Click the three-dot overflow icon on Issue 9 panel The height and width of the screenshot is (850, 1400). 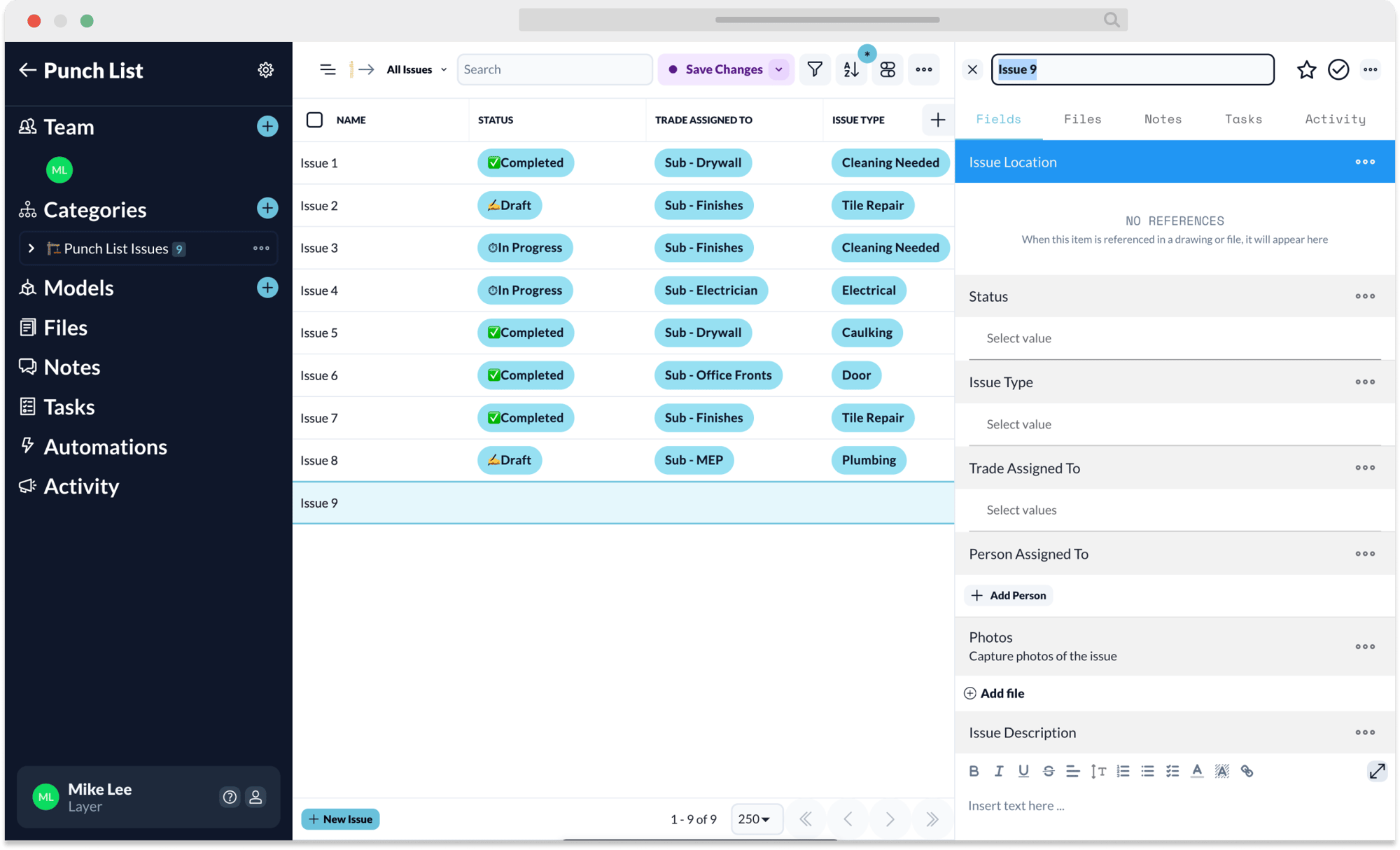[1372, 69]
